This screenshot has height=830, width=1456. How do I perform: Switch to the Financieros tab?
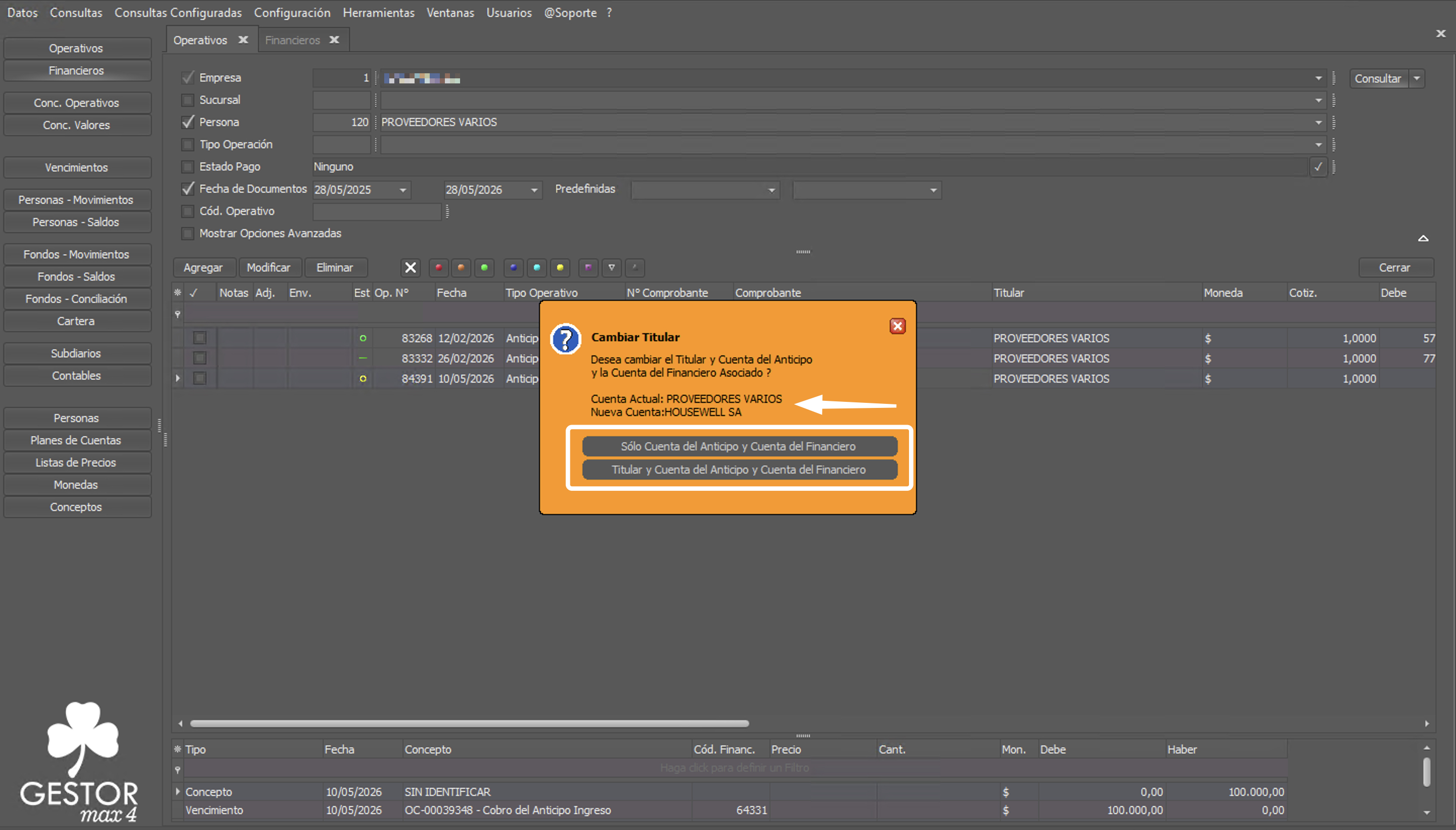292,40
